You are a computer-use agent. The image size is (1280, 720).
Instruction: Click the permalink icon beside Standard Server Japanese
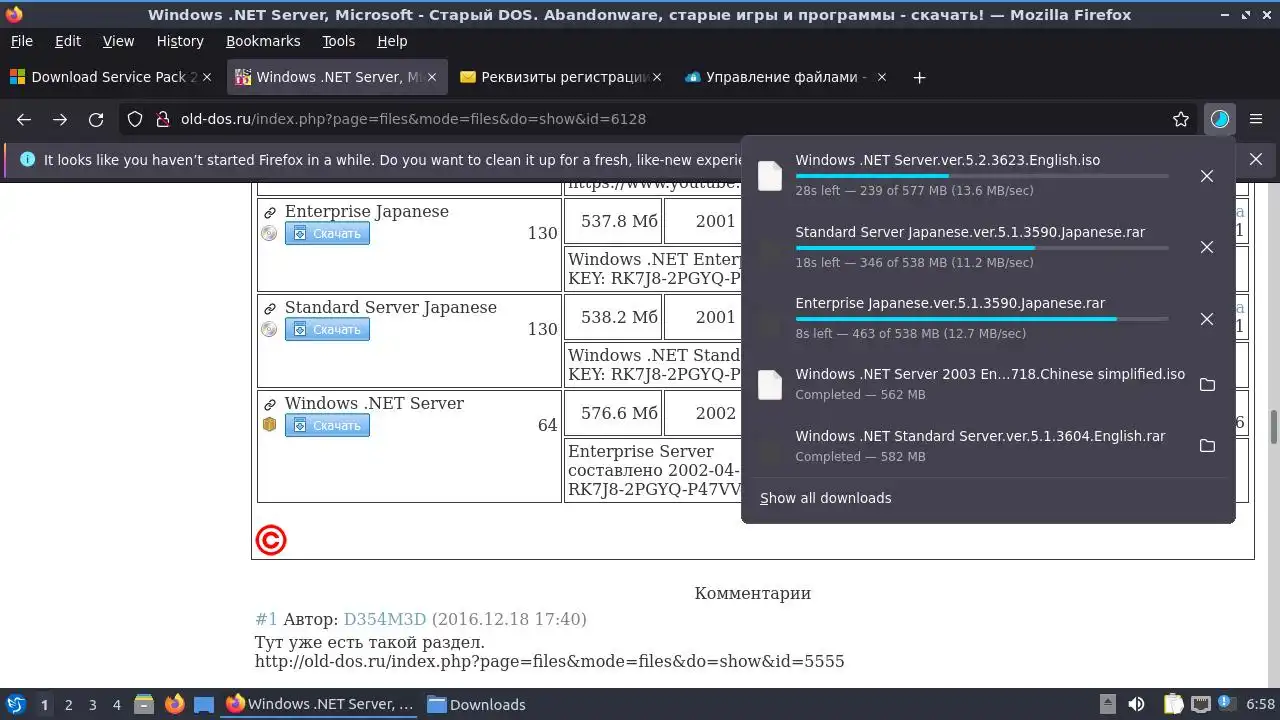(x=270, y=308)
